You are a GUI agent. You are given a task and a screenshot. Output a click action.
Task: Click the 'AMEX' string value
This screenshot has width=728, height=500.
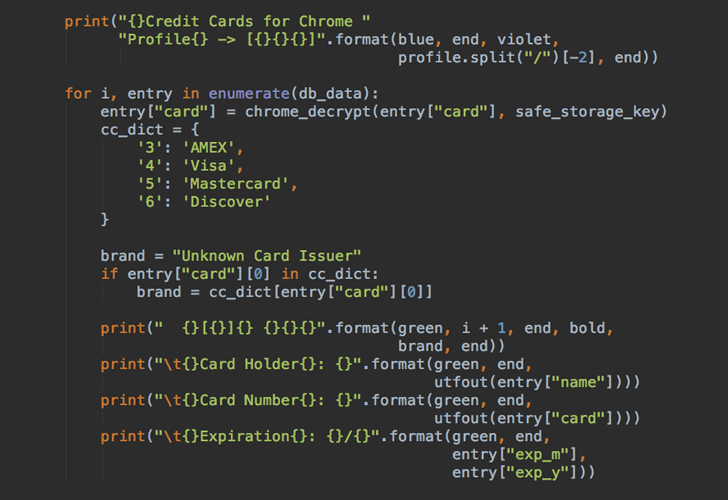coord(208,148)
